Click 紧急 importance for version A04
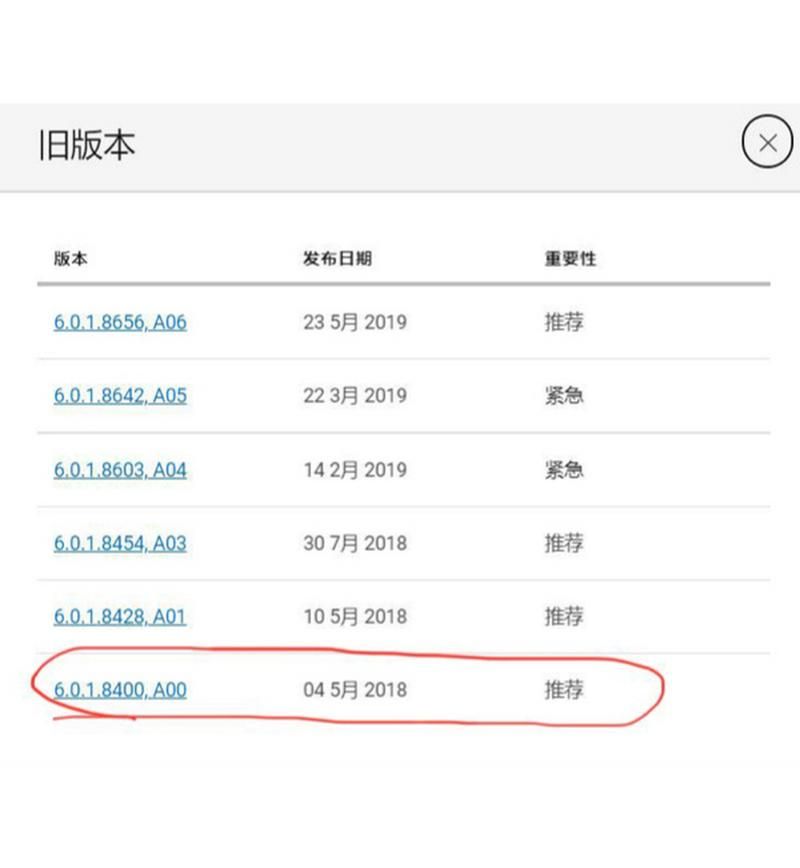 click(x=563, y=470)
